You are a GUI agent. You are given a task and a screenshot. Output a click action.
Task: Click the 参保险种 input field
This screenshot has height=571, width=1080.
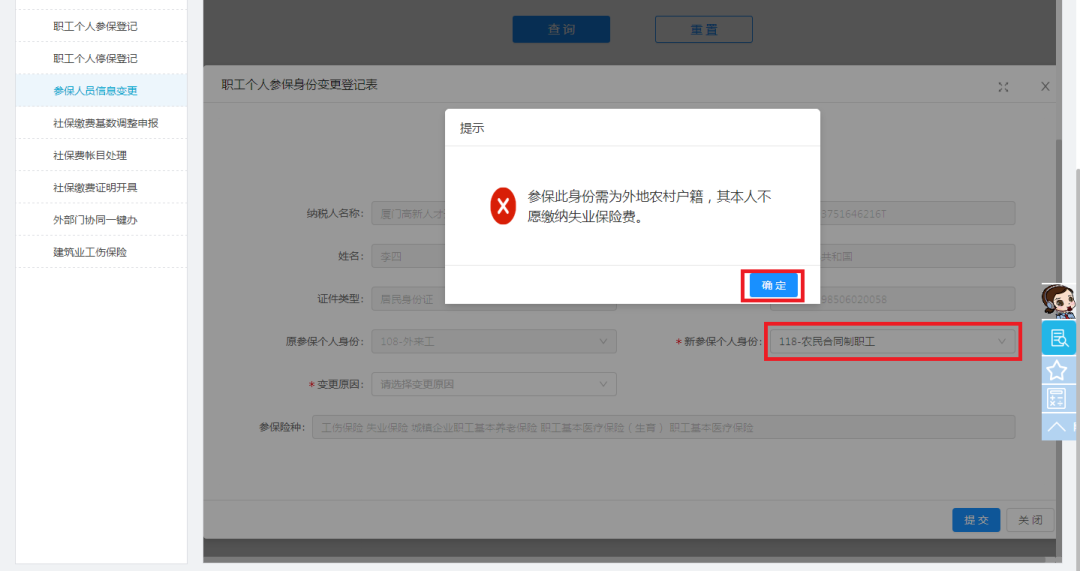[662, 427]
